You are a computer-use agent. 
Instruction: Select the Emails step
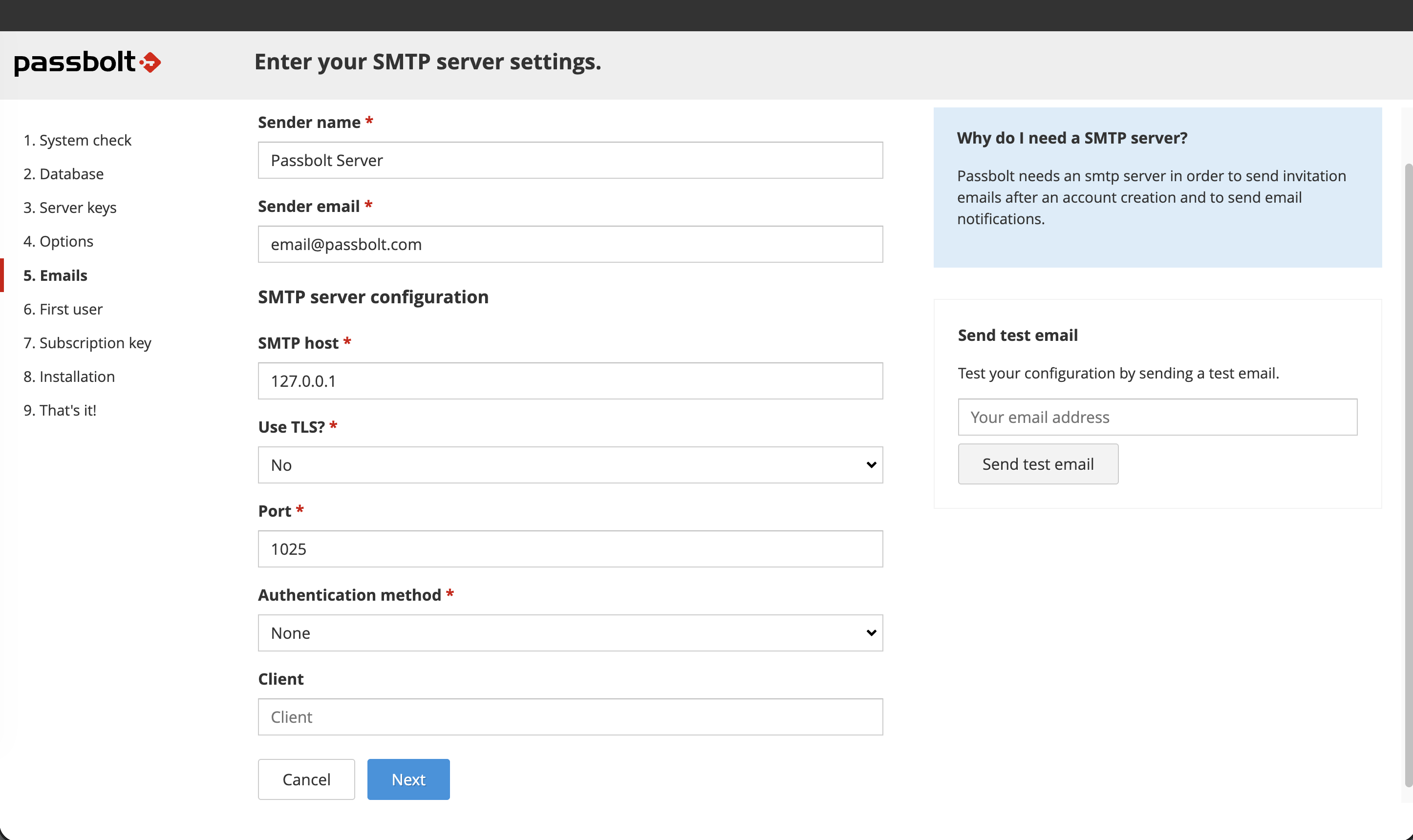pyautogui.click(x=56, y=275)
